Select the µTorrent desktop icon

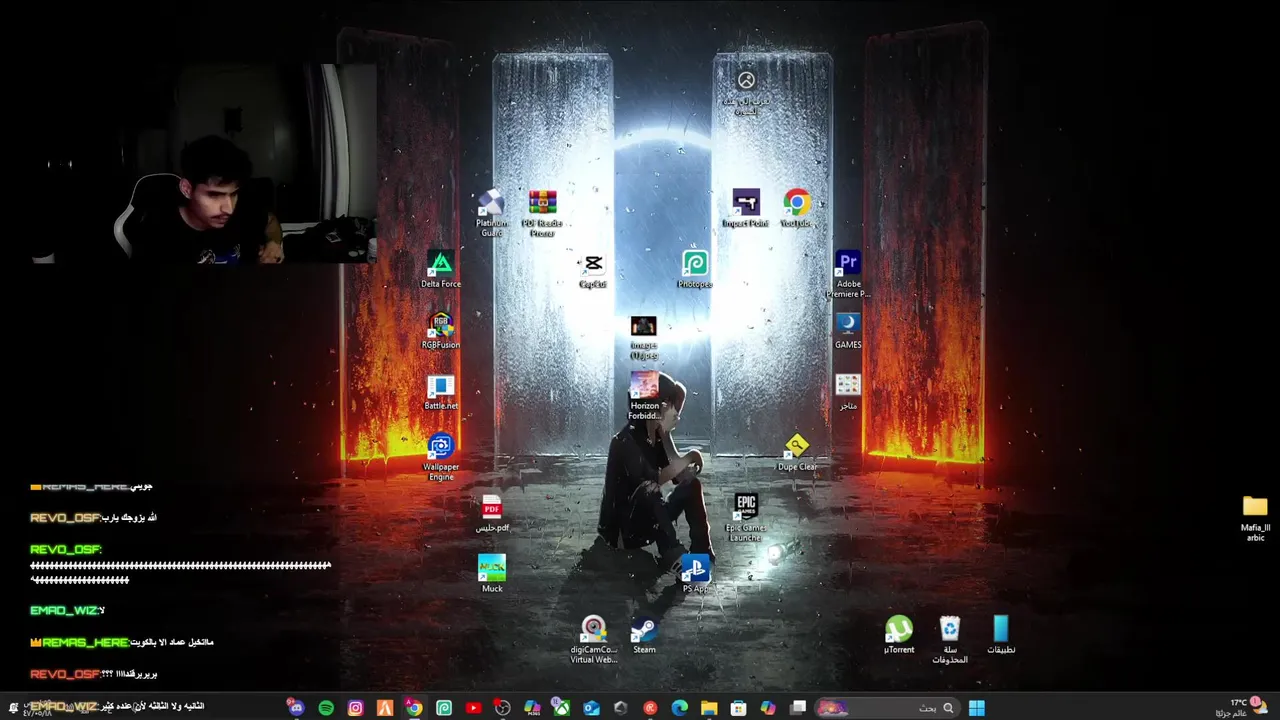pos(899,636)
